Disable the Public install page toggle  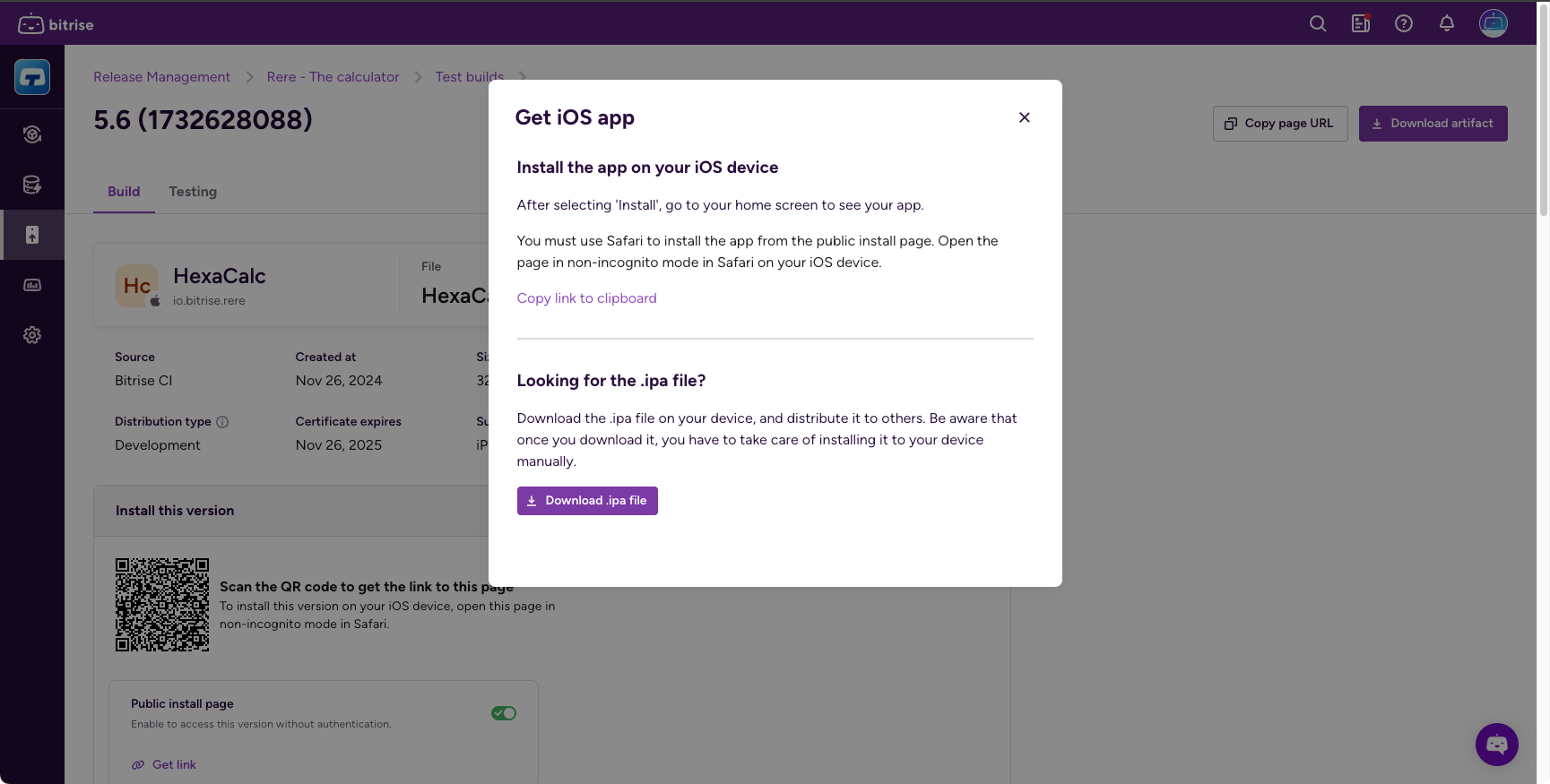[503, 713]
